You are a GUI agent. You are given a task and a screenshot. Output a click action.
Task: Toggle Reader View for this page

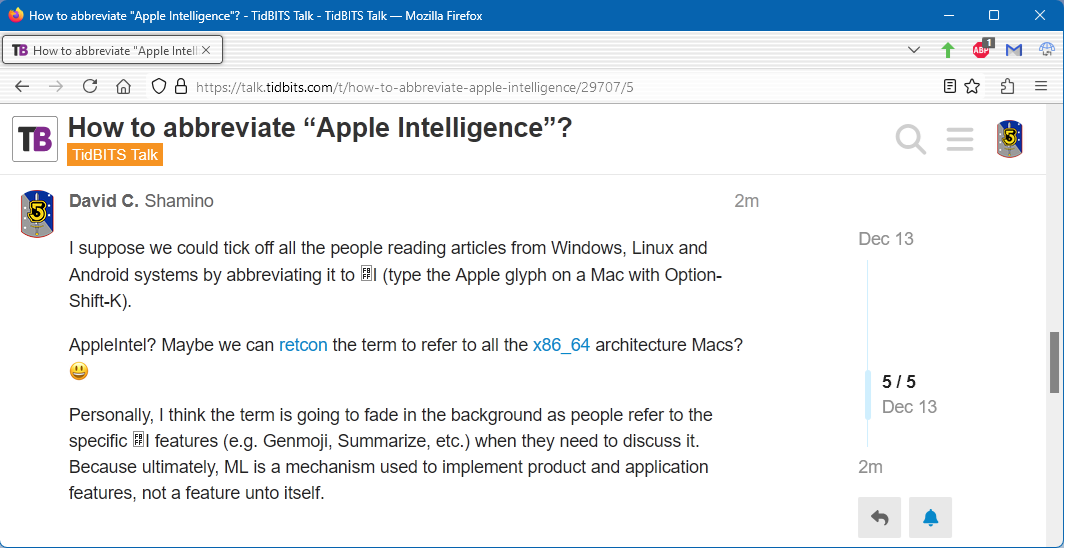[x=950, y=86]
